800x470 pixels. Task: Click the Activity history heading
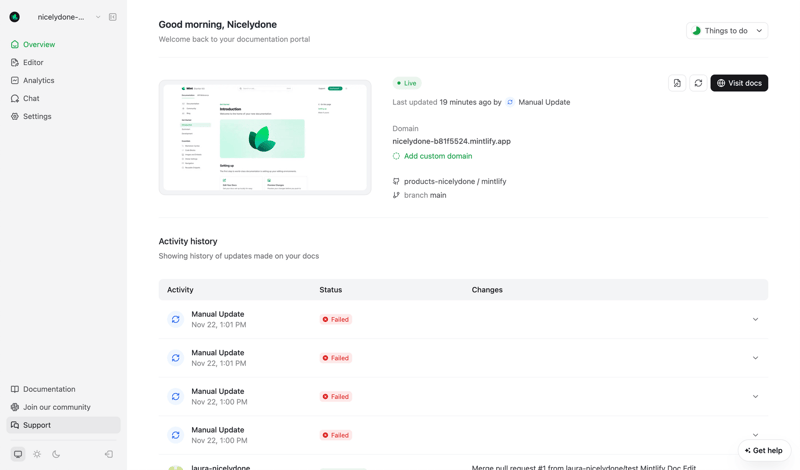coord(188,241)
